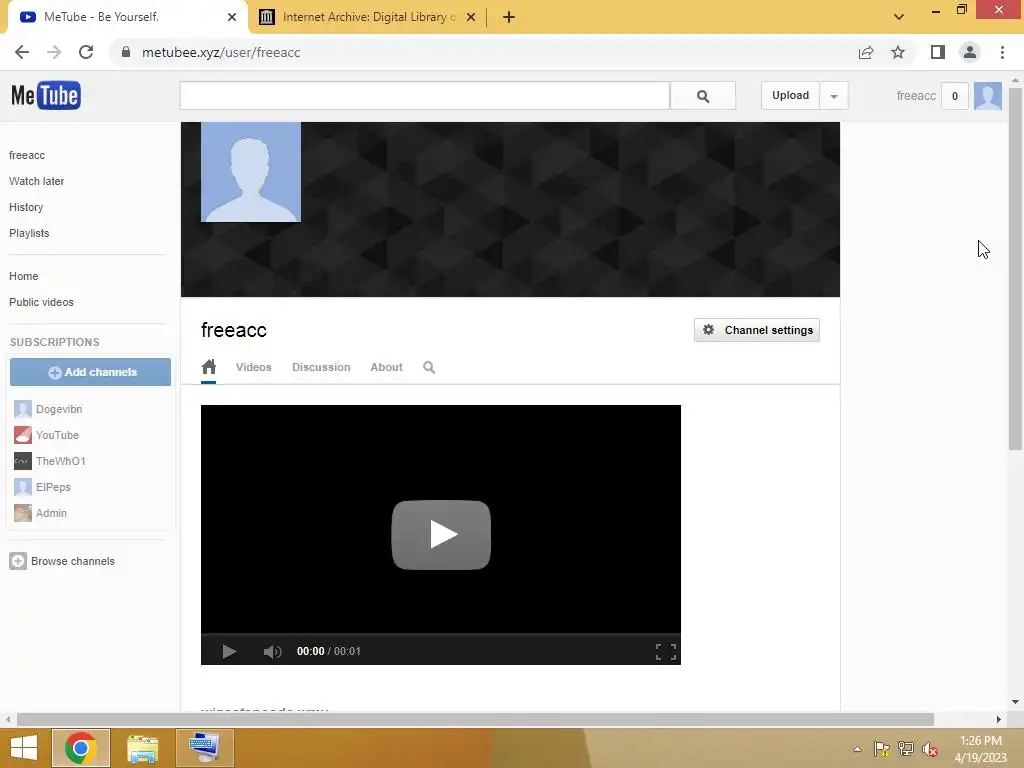Select the channel Home tab icon

point(208,367)
